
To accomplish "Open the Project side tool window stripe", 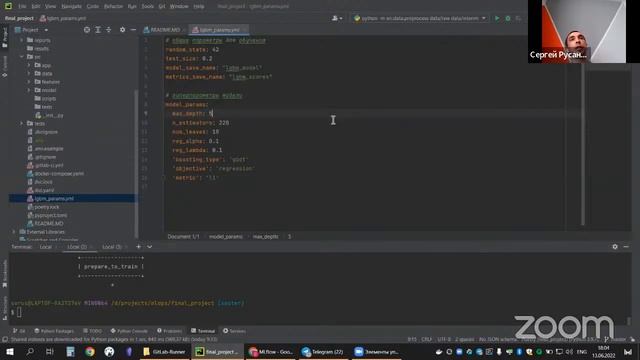I will [x=4, y=38].
